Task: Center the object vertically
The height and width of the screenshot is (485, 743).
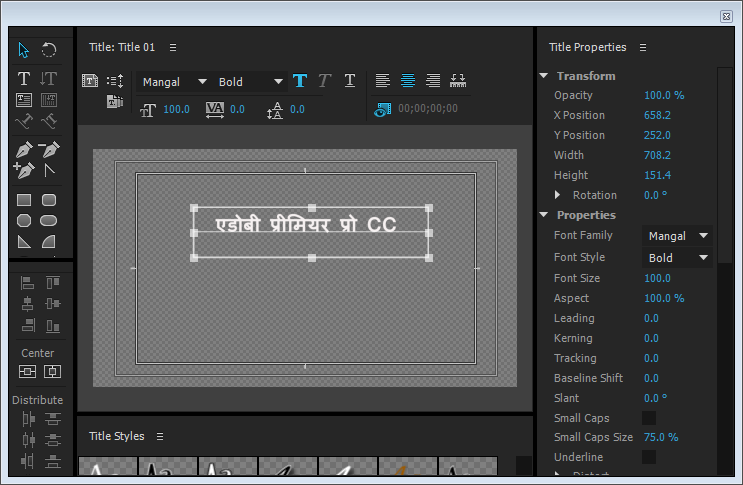Action: click(27, 372)
